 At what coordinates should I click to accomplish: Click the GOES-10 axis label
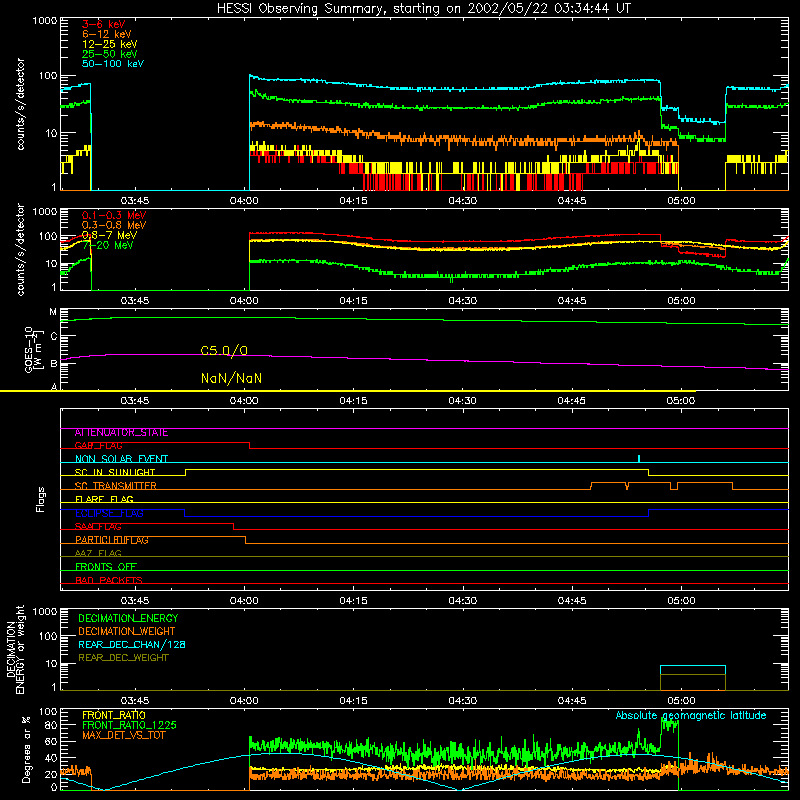32,349
